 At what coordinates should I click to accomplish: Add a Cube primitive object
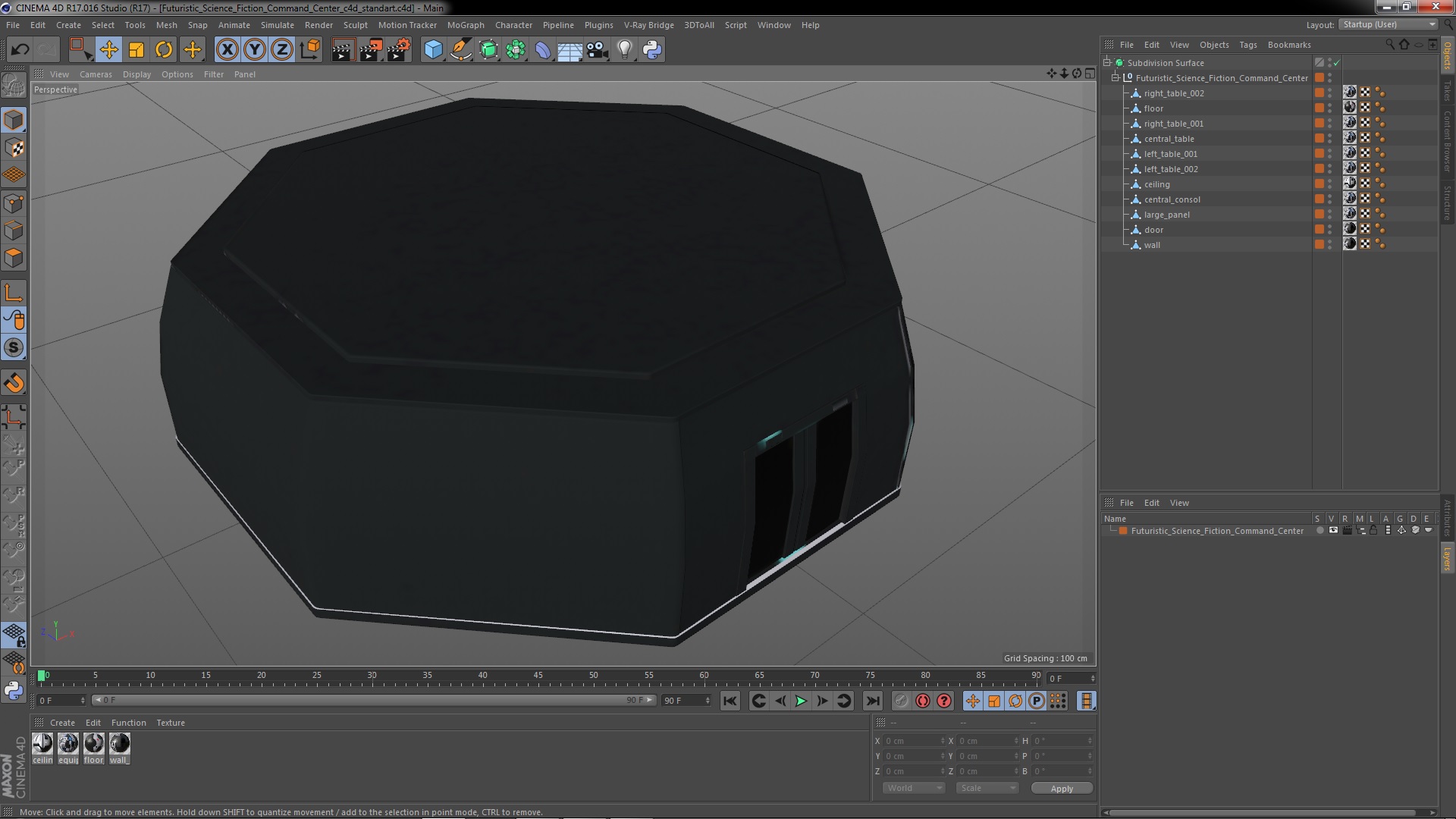(433, 50)
